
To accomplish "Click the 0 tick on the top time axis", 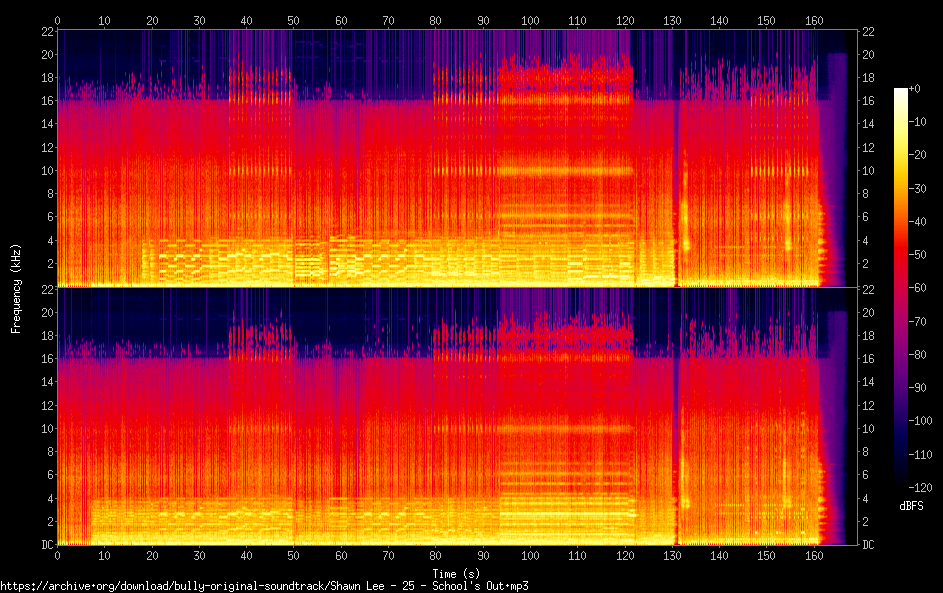I will point(57,20).
